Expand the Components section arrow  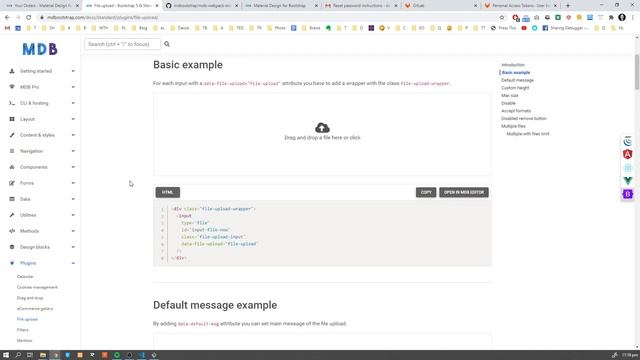[x=73, y=167]
